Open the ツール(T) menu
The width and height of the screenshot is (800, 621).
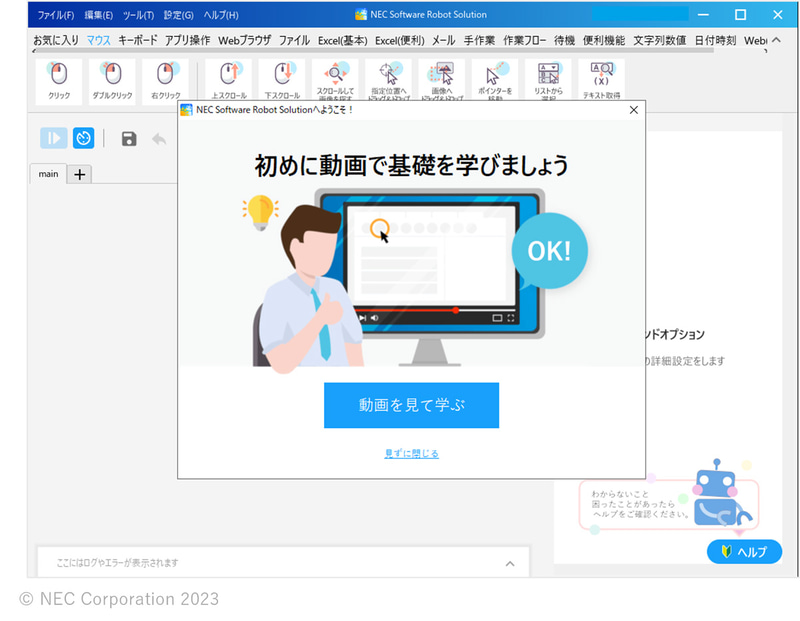pyautogui.click(x=138, y=15)
